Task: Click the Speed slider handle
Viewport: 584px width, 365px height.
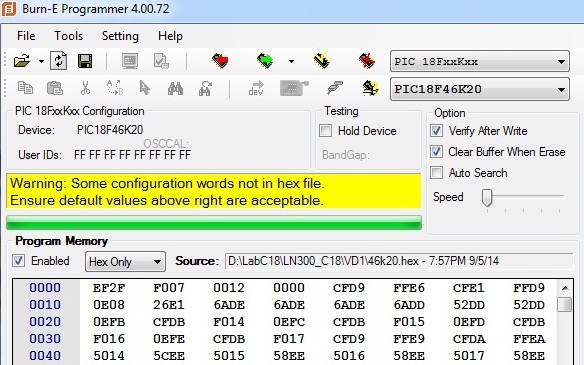Action: (487, 197)
